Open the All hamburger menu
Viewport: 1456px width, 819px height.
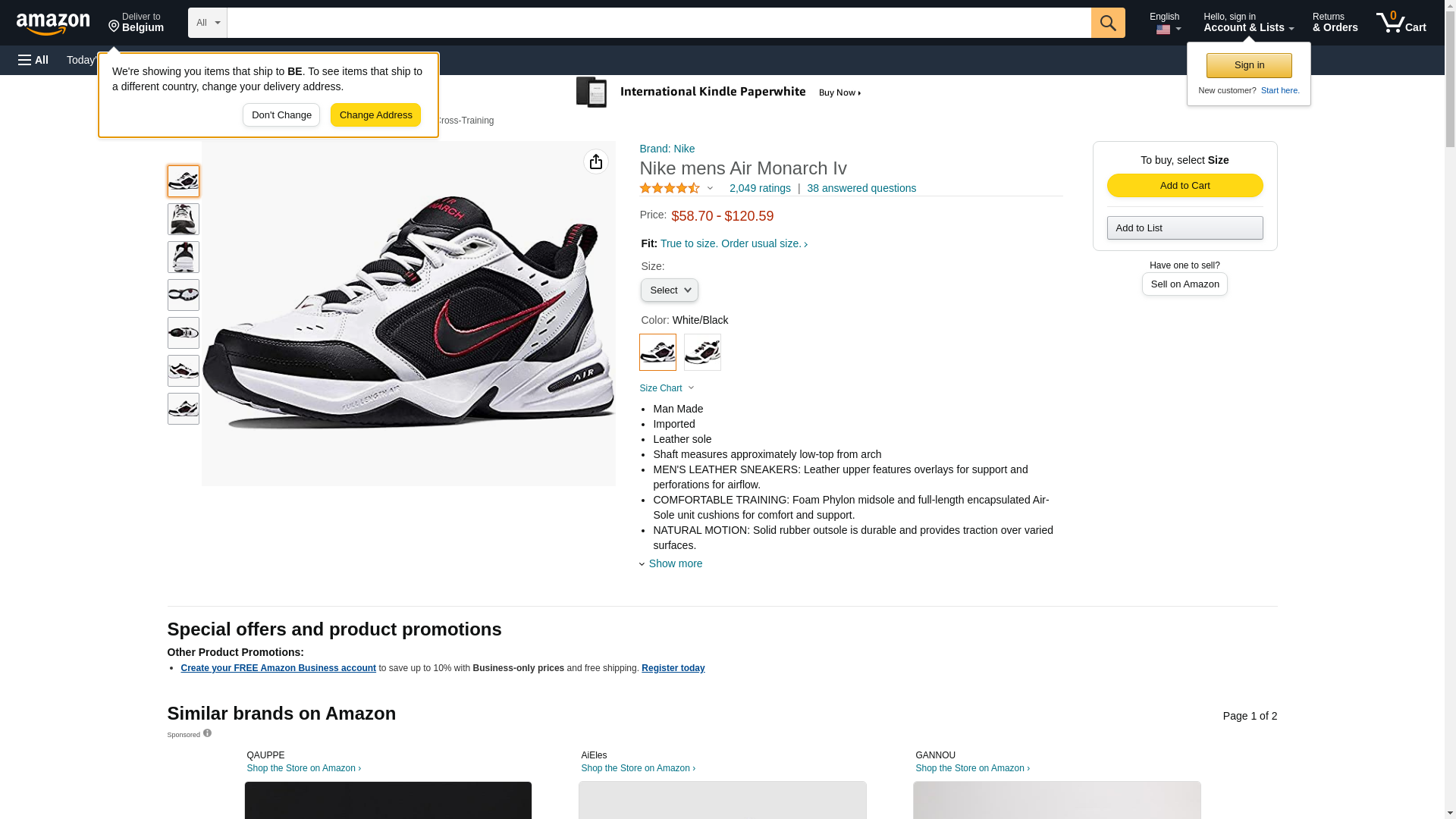(33, 60)
